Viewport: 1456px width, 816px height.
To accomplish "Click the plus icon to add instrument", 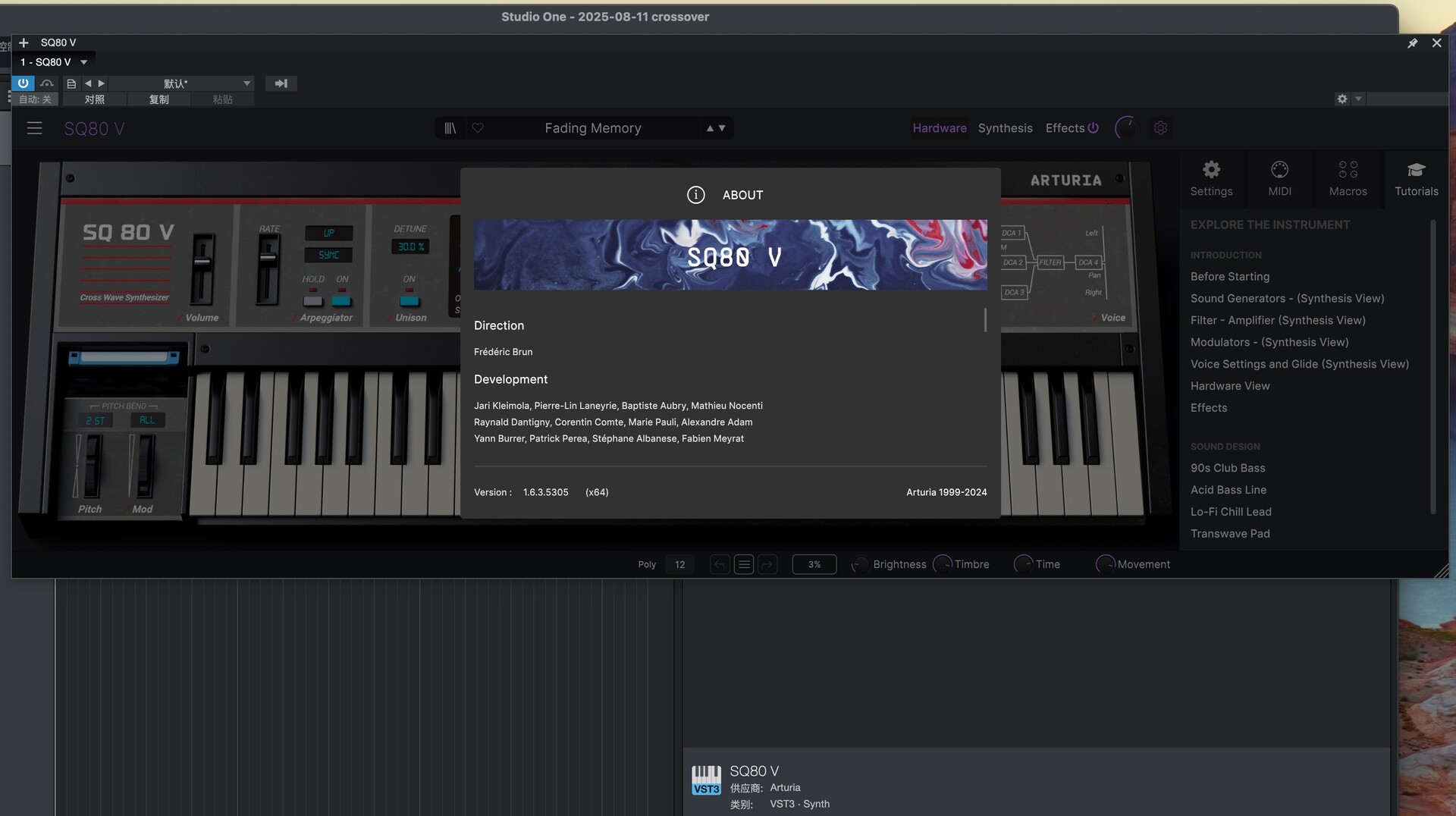I will 24,42.
